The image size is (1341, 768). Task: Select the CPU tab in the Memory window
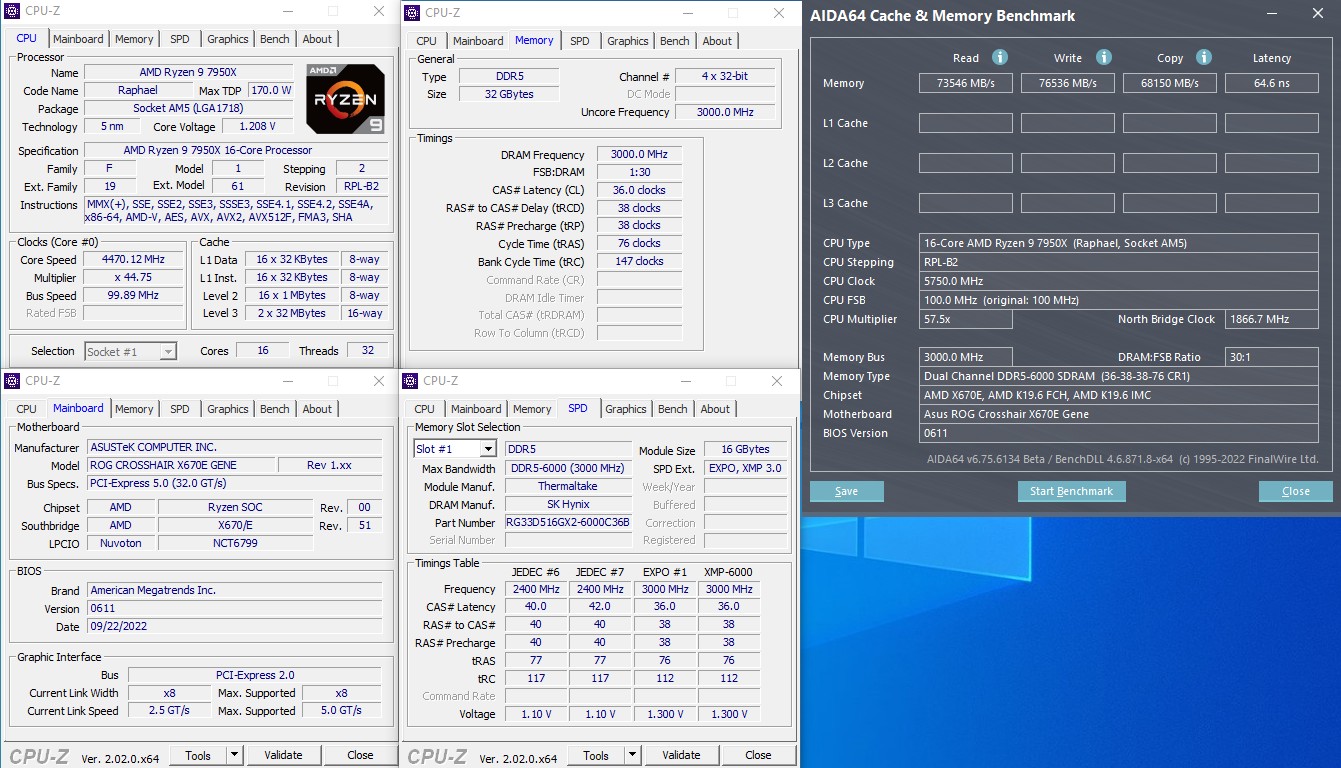pos(426,41)
